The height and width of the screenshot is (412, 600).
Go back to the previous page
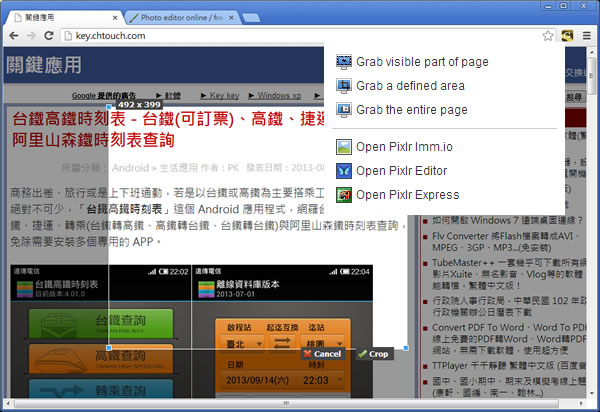click(14, 36)
